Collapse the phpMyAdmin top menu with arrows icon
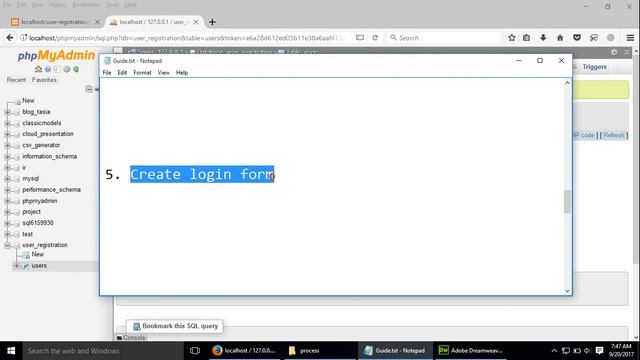This screenshot has height=360, width=640. click(x=627, y=52)
